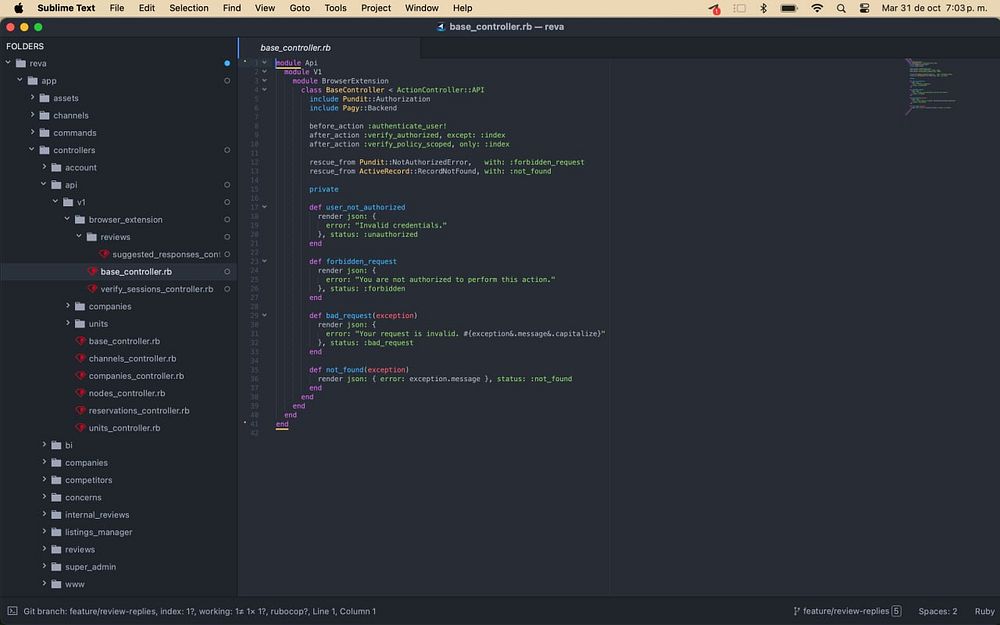Click the terminal panel icon in status bar
Viewport: 1000px width, 625px height.
click(12, 611)
